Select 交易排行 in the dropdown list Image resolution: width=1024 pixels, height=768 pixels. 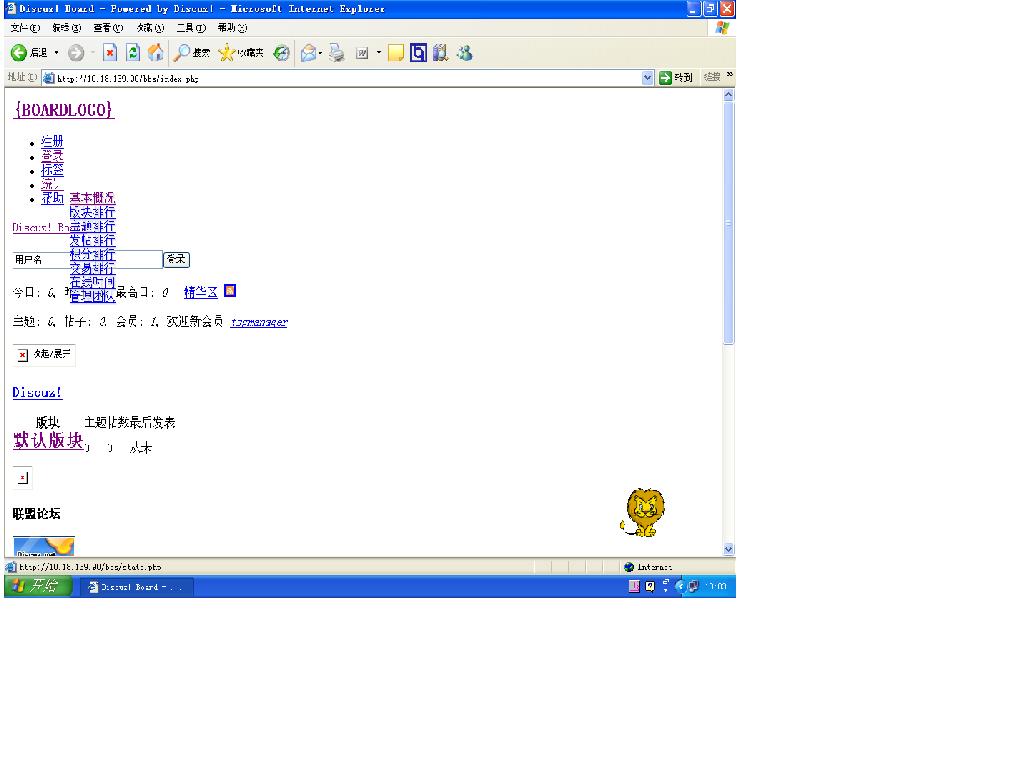[x=93, y=268]
